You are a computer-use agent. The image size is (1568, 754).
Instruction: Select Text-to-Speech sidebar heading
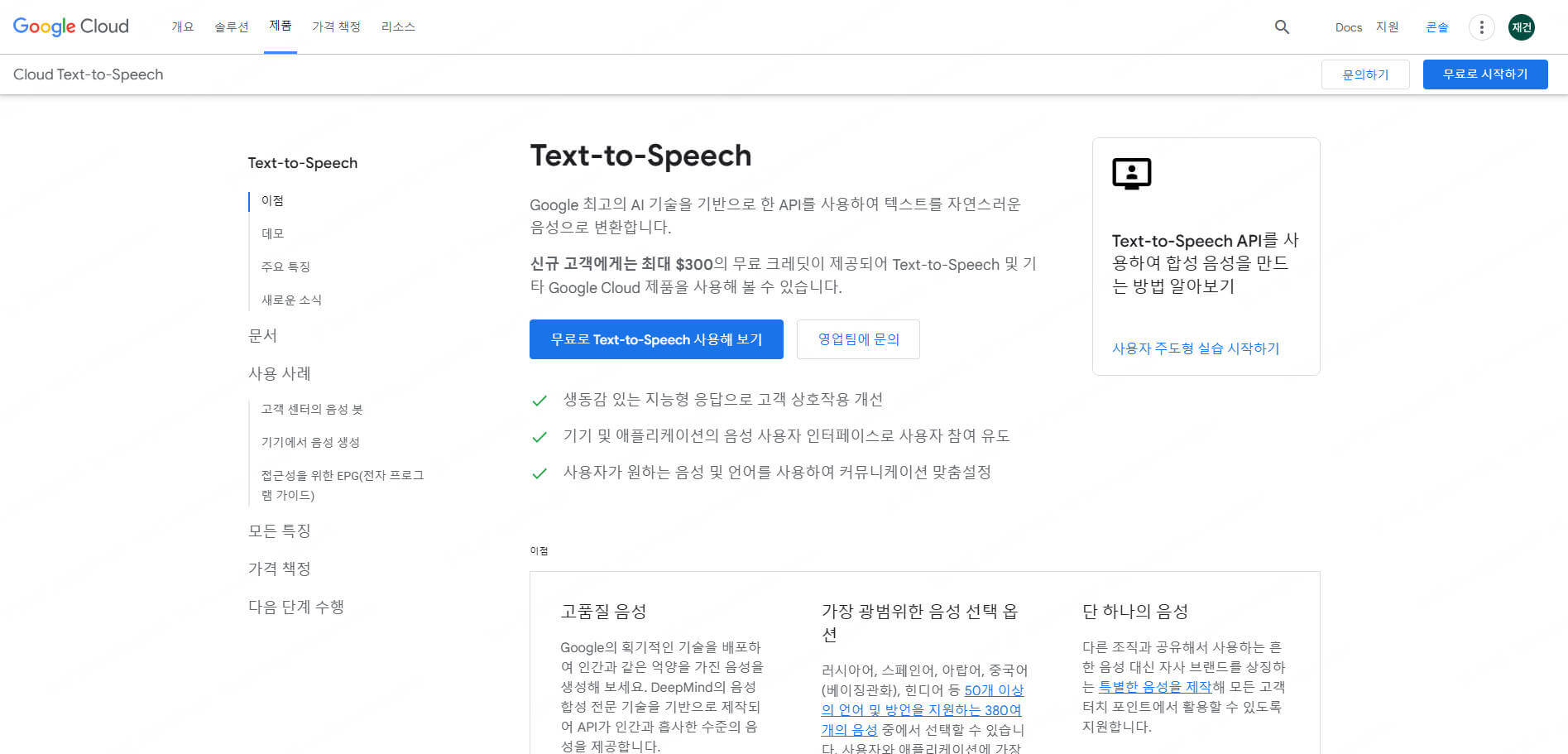(x=303, y=163)
